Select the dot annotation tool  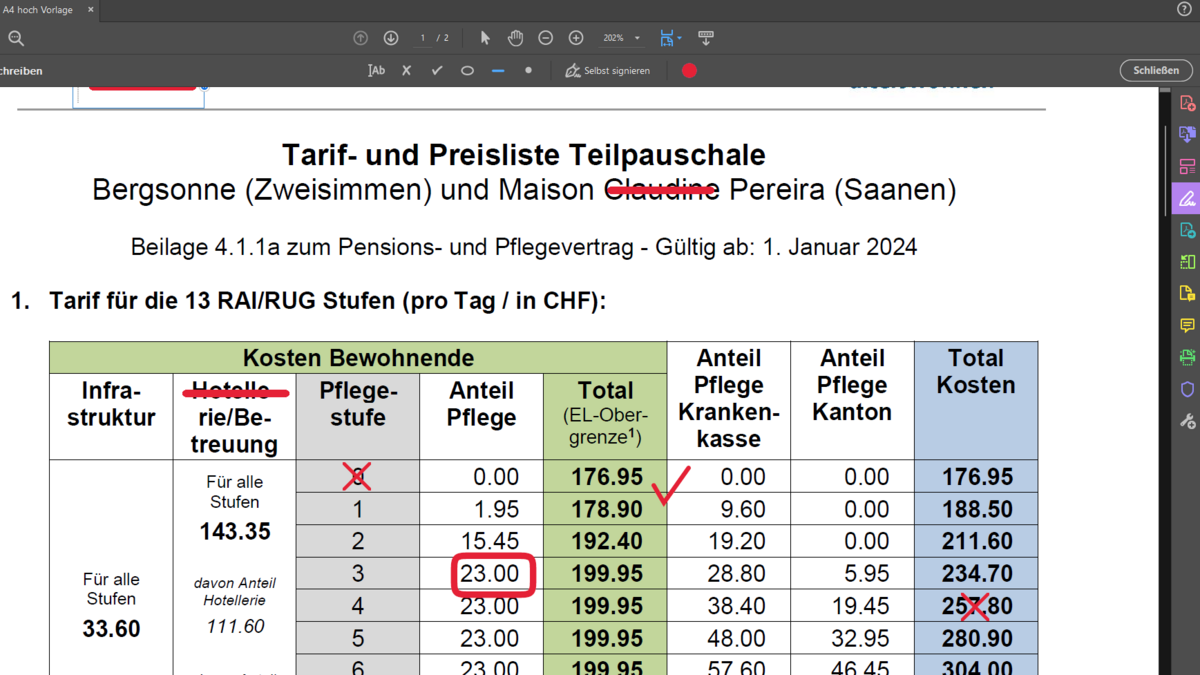pos(528,71)
